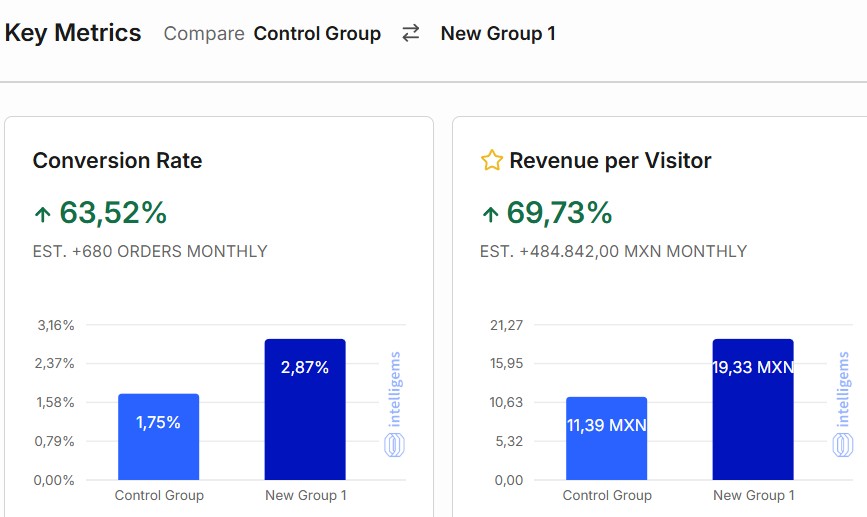Open the Control Group compare selector
Screen dimensions: 867x517
[317, 34]
